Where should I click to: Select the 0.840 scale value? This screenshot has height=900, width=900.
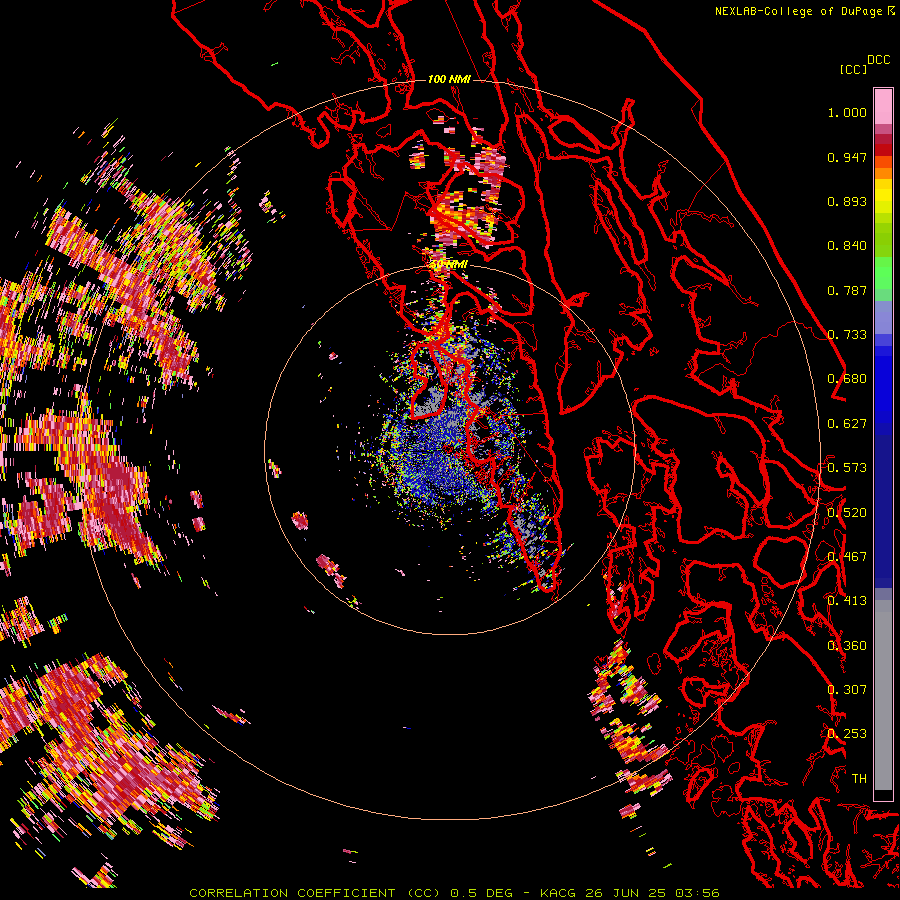(847, 246)
